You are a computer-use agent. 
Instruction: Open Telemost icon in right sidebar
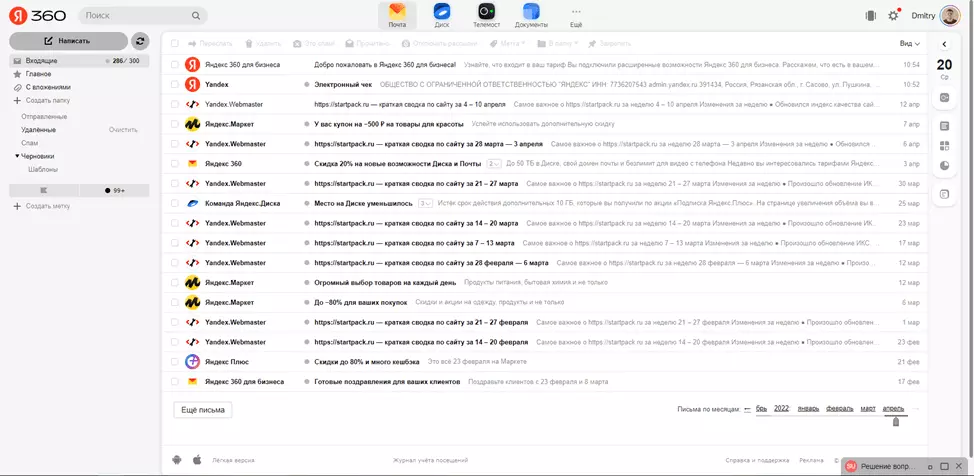pos(944,98)
